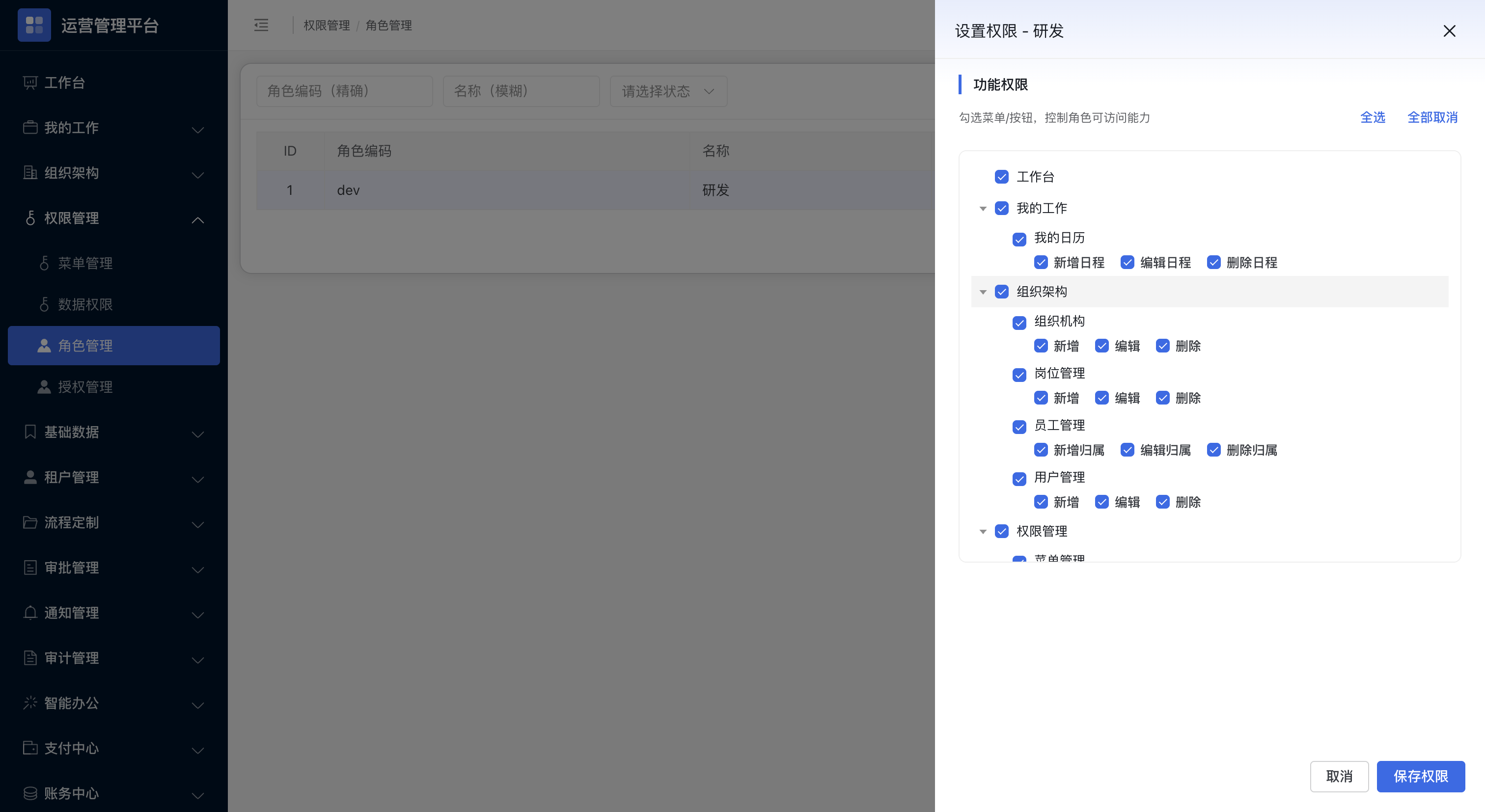This screenshot has height=812, width=1485.
Task: Uncheck the 工作台 permission checkbox
Action: [1001, 176]
